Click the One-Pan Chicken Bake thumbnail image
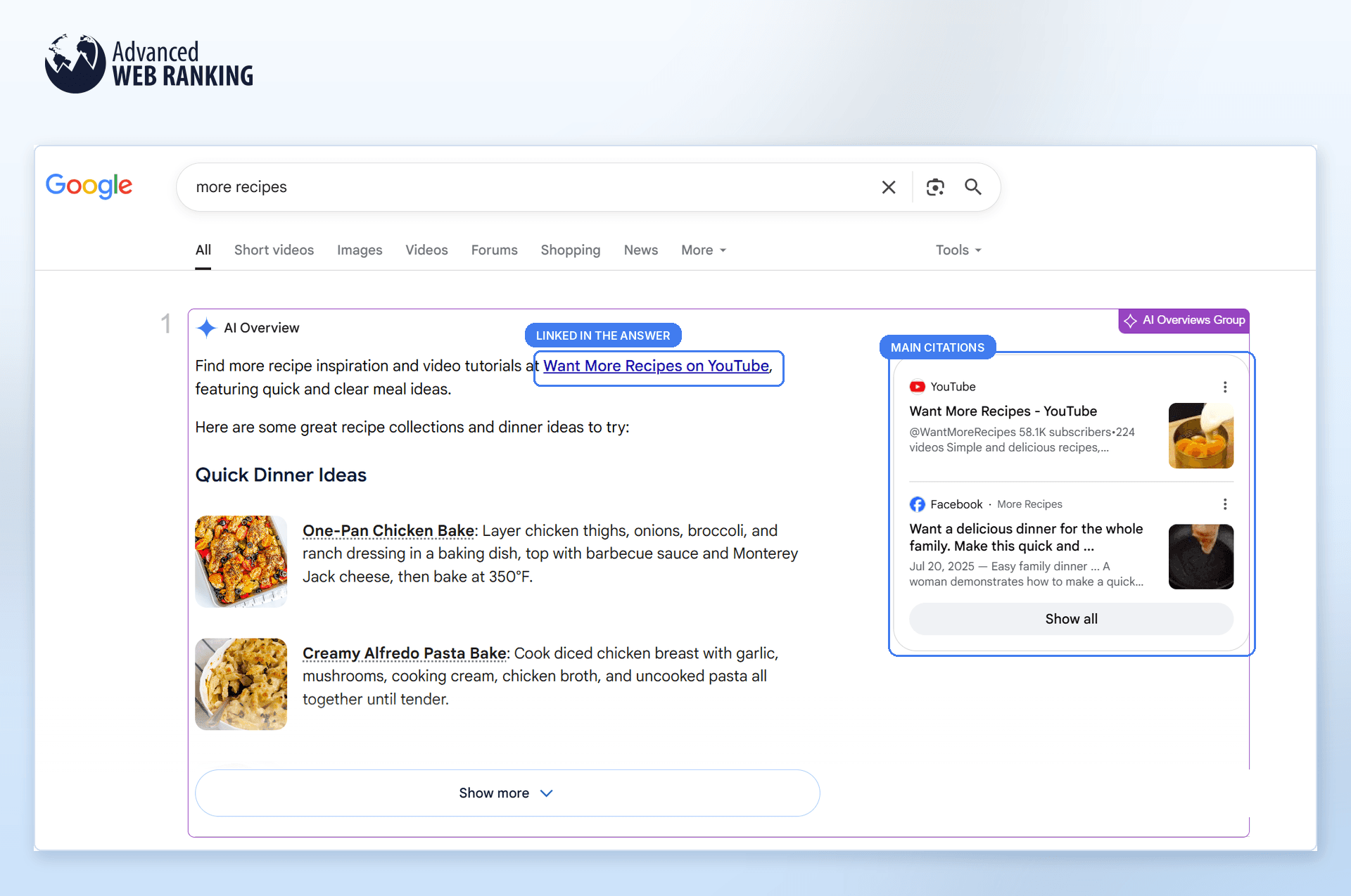Viewport: 1351px width, 896px height. 241,561
